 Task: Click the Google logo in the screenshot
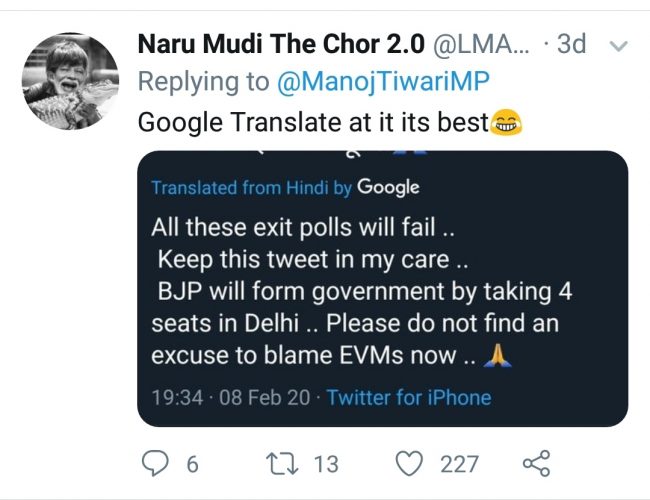point(388,187)
